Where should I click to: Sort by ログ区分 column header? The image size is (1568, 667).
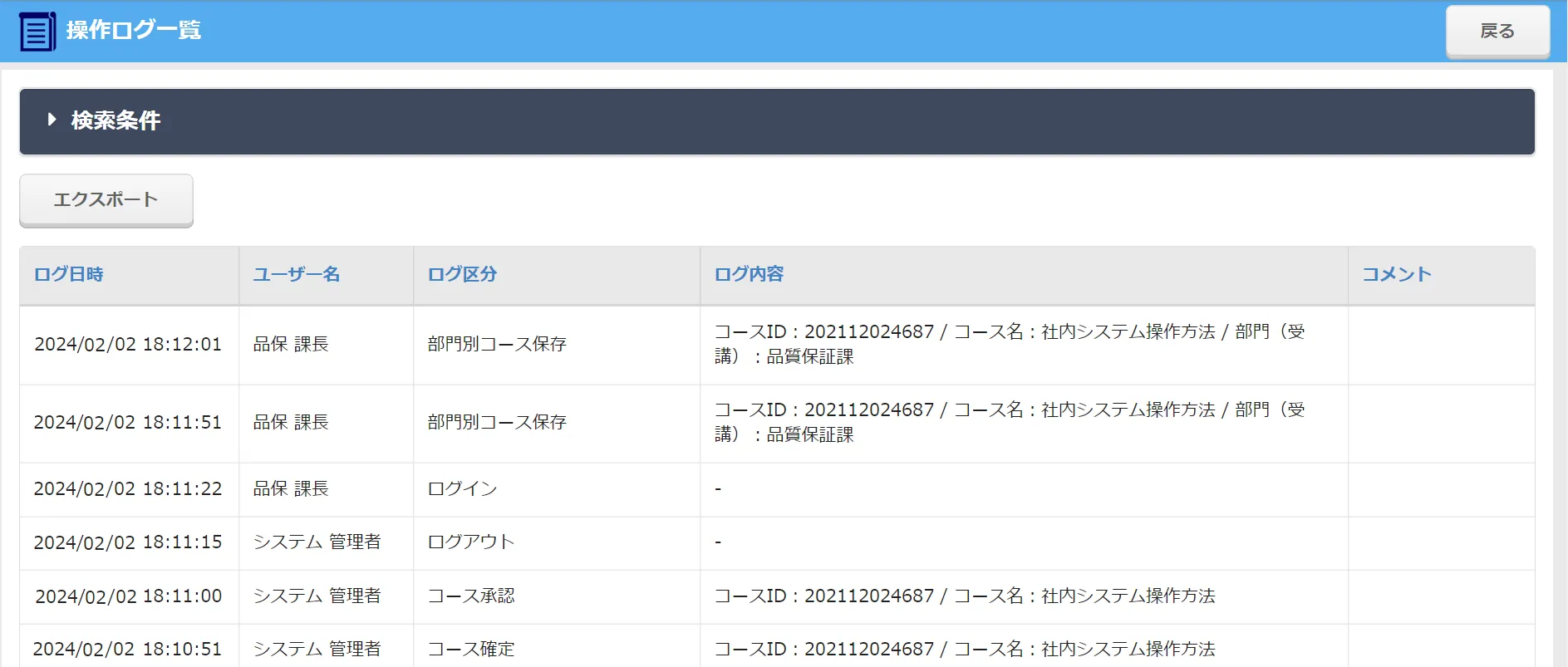coord(463,274)
